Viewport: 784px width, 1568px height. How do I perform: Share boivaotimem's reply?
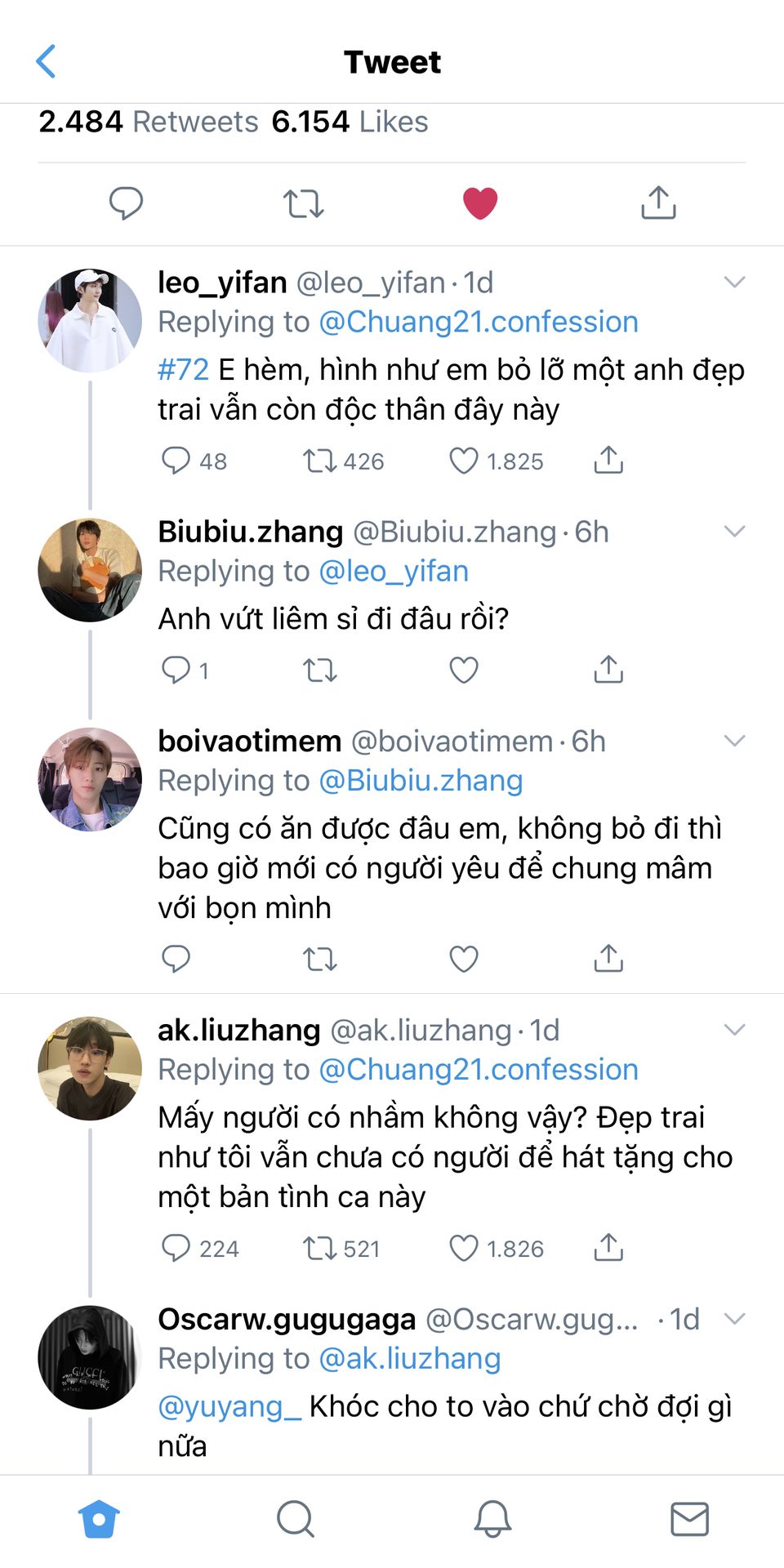tap(608, 958)
